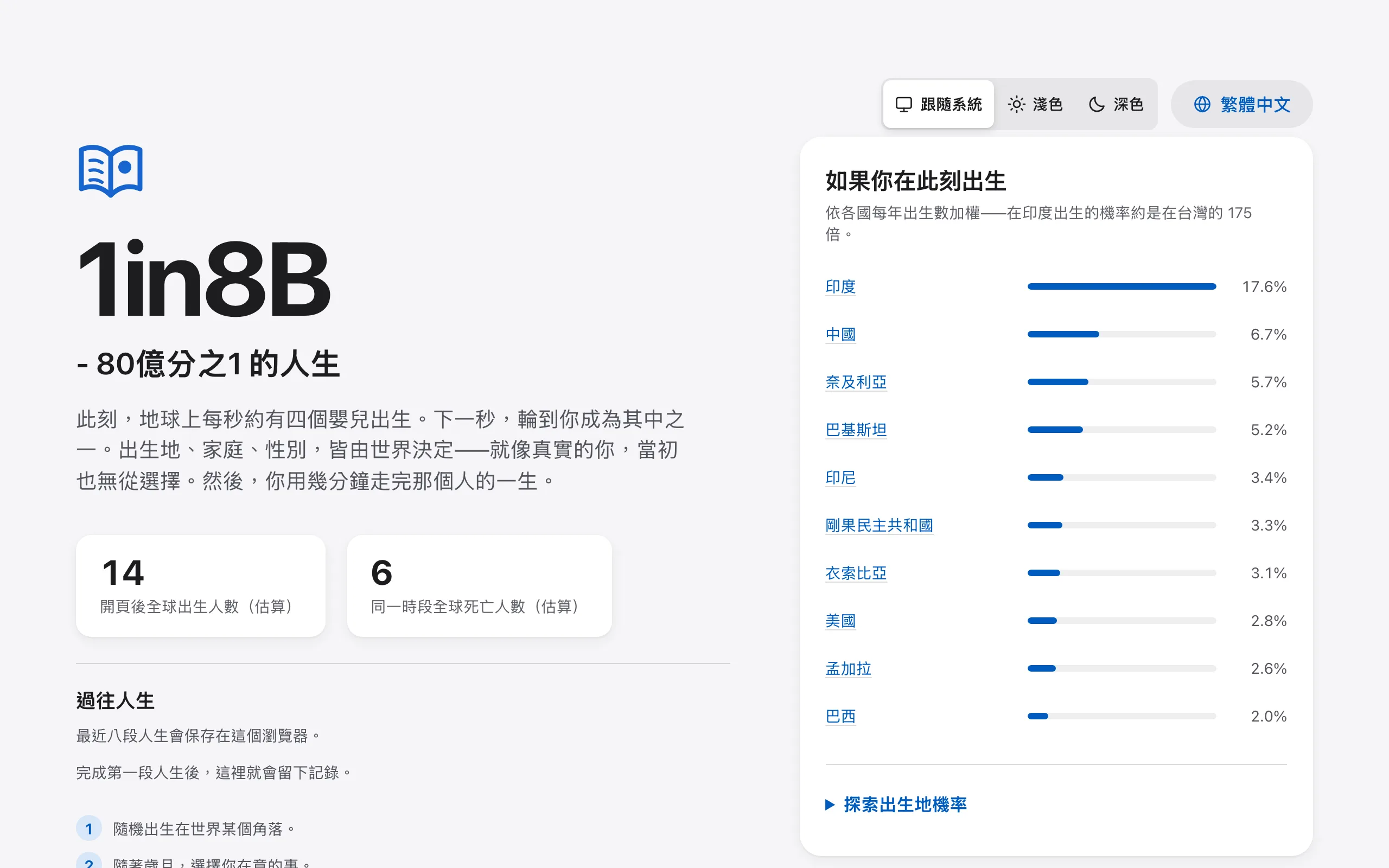Viewport: 1389px width, 868px height.
Task: Click text 最近八段人生會保存在這個瀏覽器
Action: 198,736
